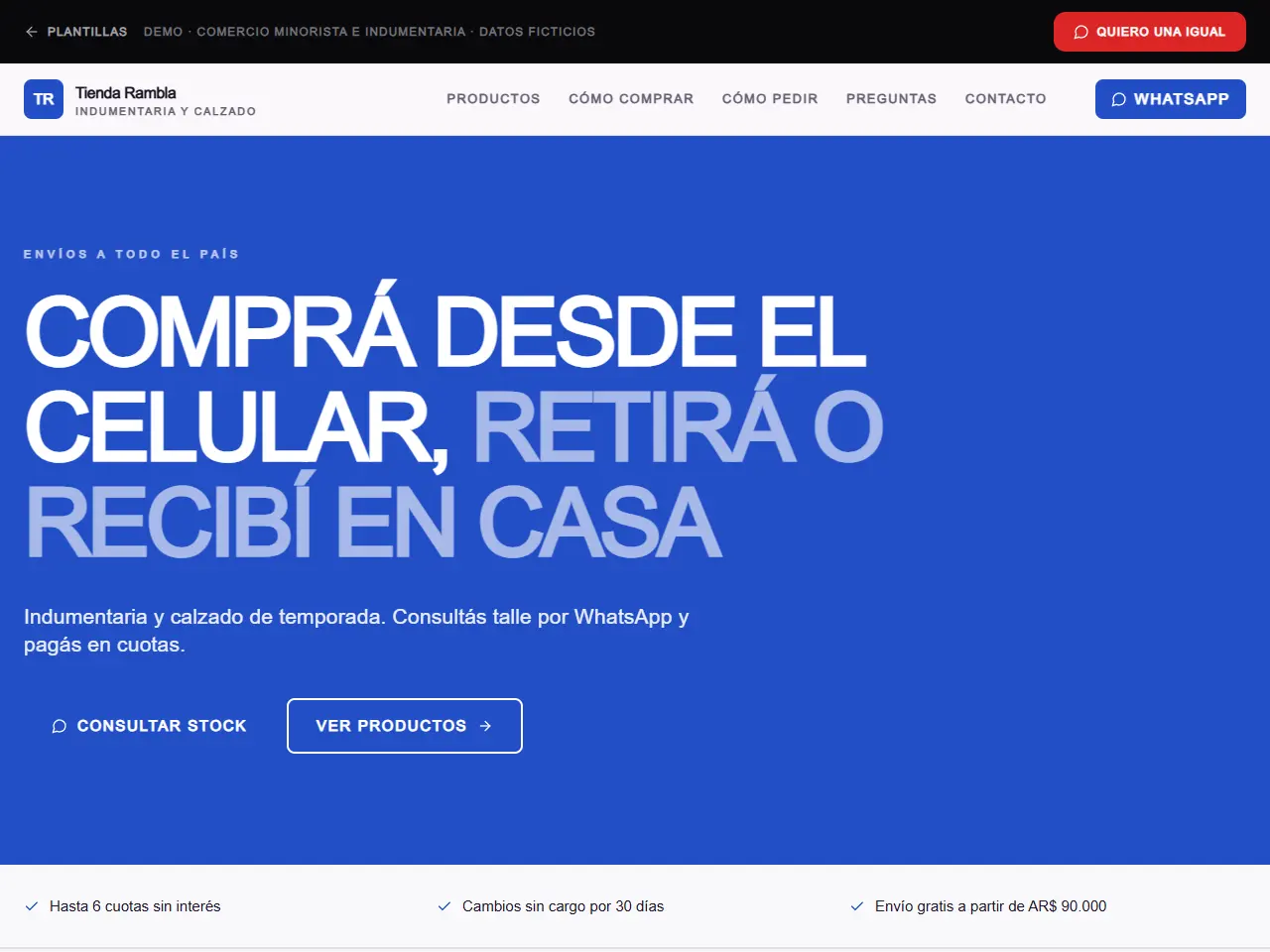1270x952 pixels.
Task: Click the back arrow beside Plantillas
Action: 32,32
